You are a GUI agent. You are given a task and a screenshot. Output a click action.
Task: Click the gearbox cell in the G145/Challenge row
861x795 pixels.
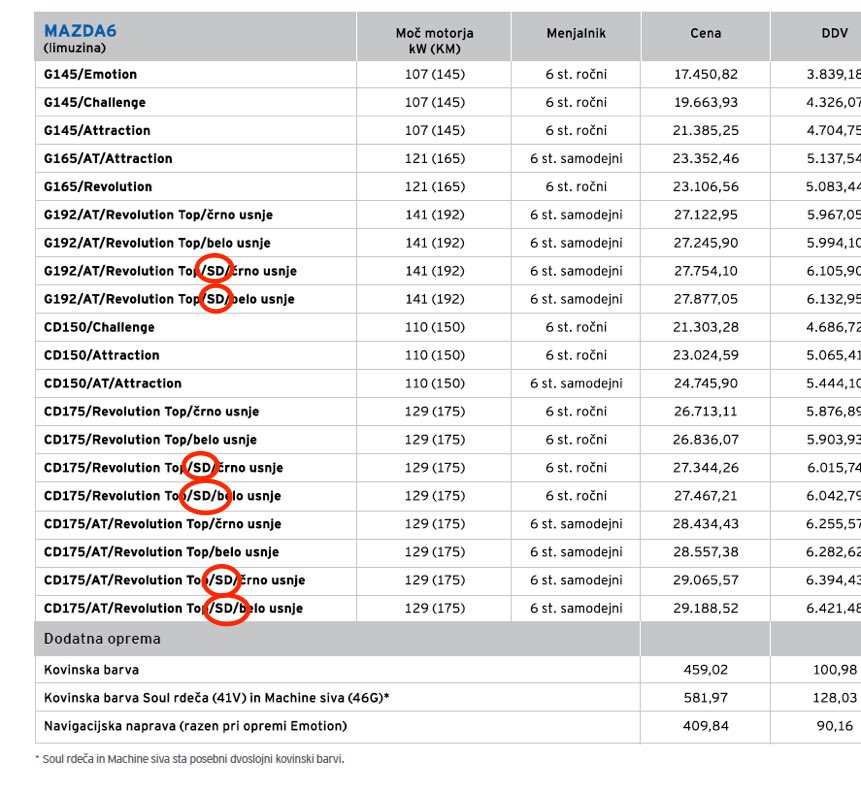coord(576,103)
